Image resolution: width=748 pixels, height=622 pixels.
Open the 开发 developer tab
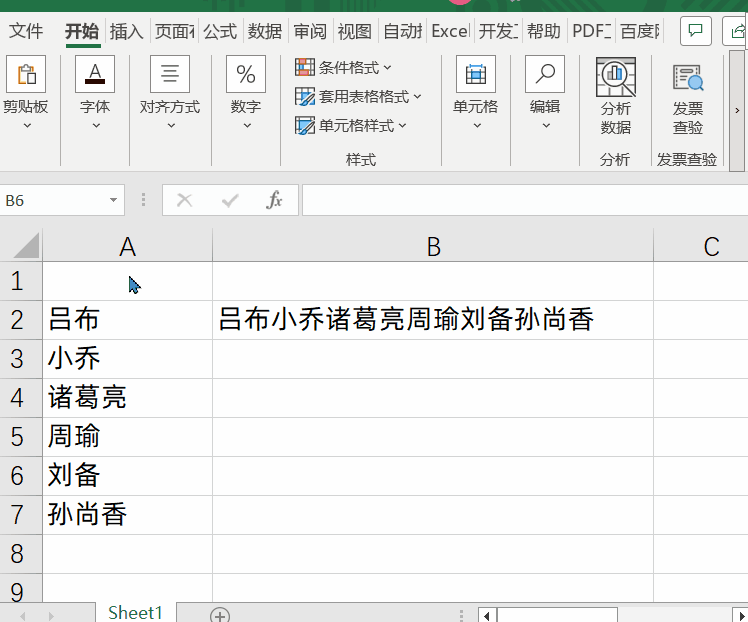(x=498, y=31)
